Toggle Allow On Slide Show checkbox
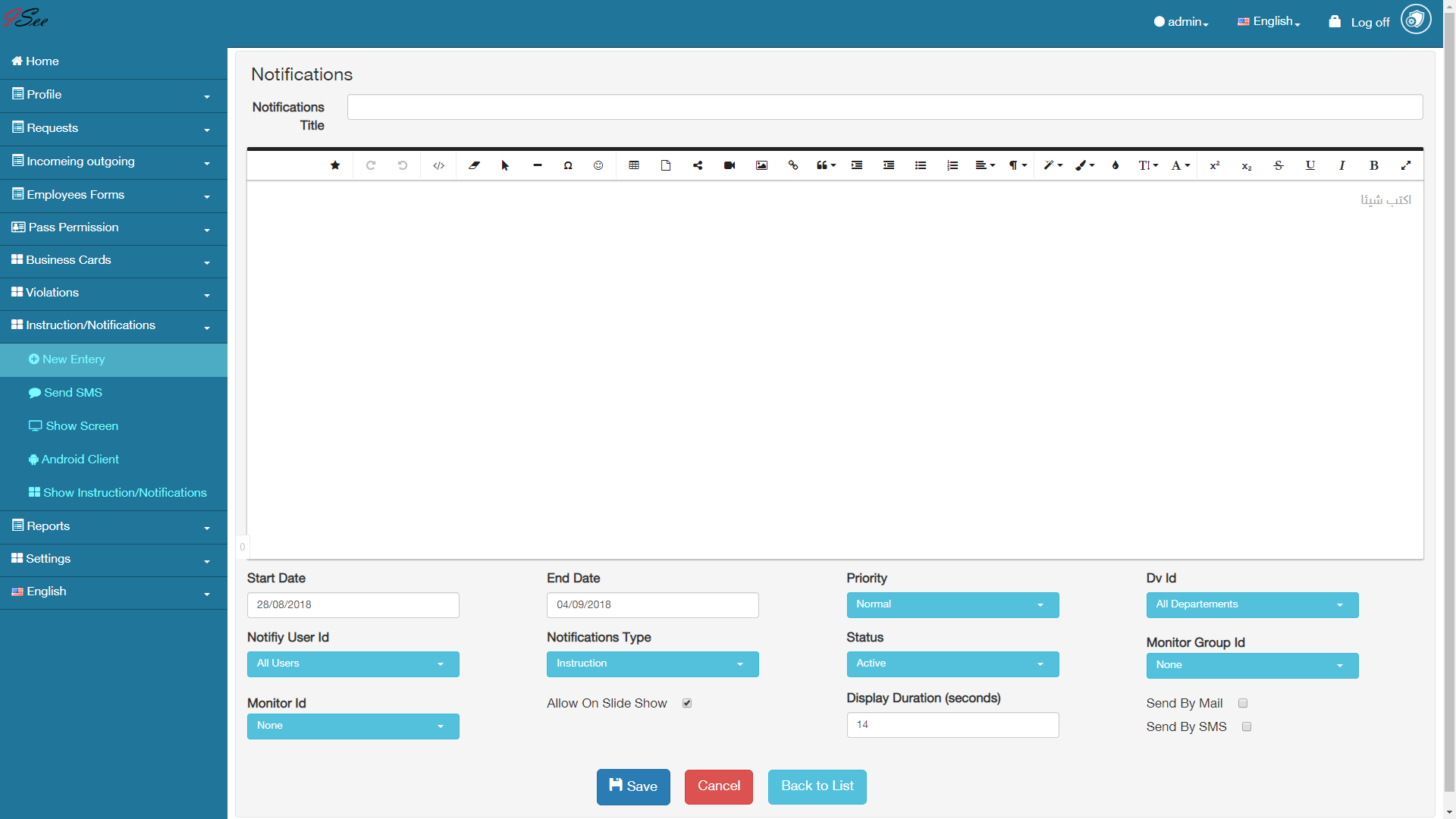The width and height of the screenshot is (1456, 819). 687,703
